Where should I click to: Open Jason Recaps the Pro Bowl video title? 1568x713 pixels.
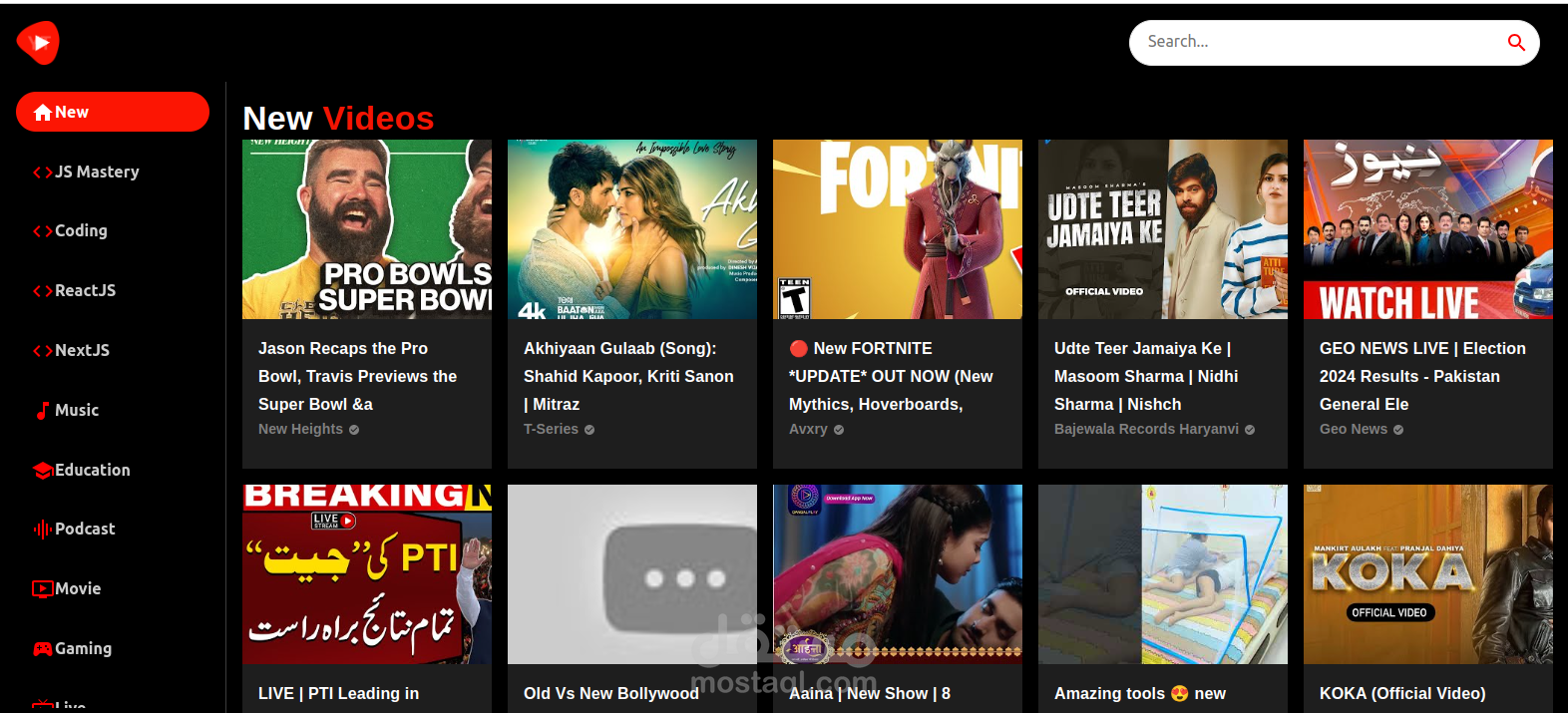point(357,376)
